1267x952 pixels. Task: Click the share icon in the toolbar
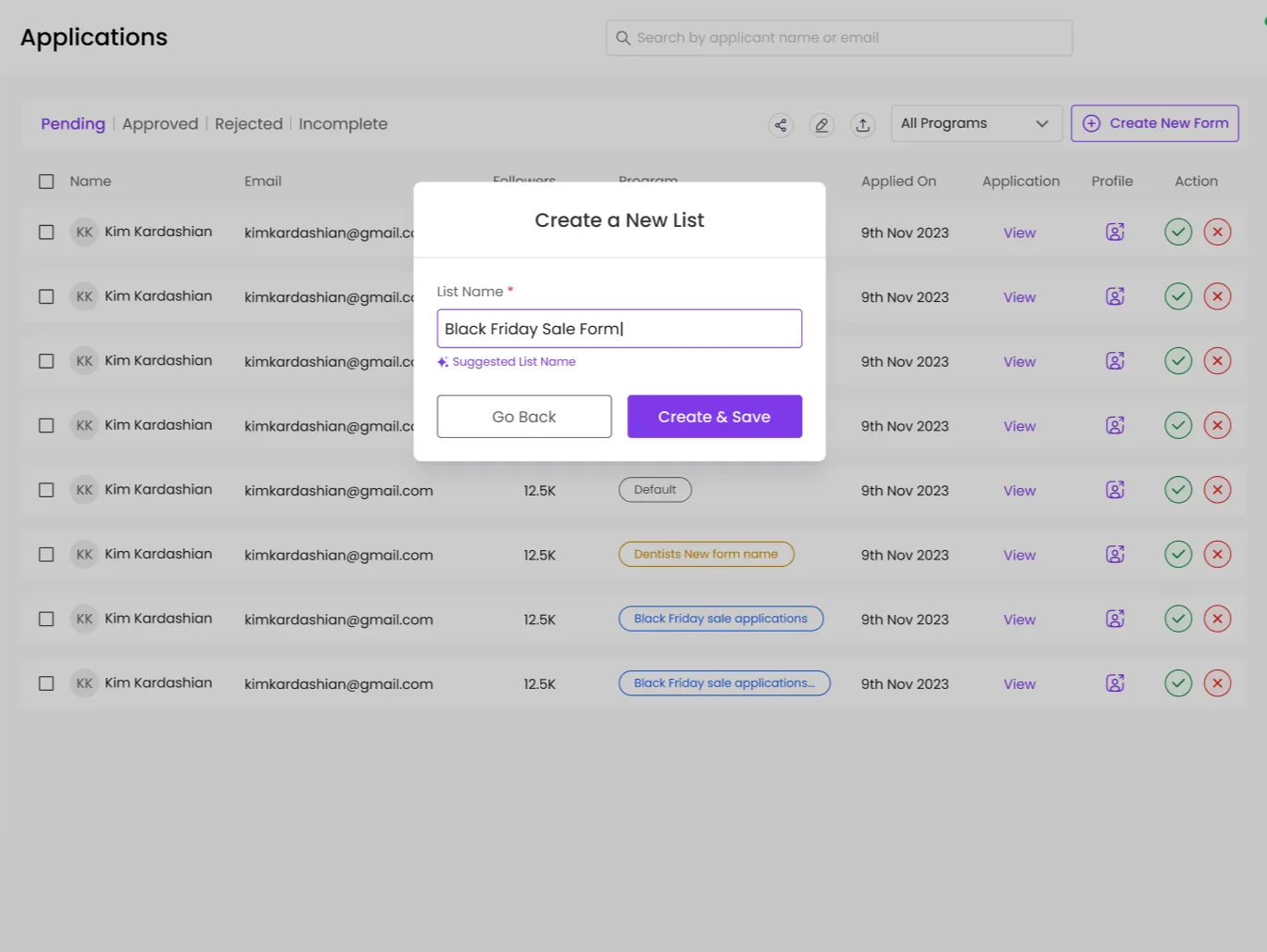click(x=781, y=125)
